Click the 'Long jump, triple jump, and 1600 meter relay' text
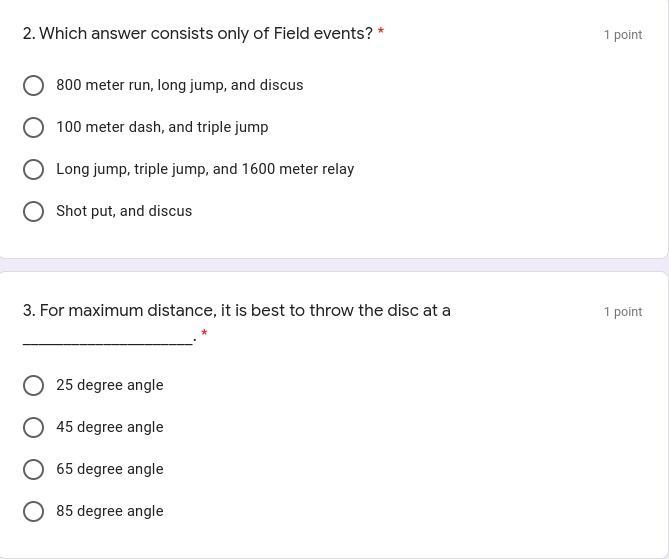The width and height of the screenshot is (669, 559). 205,169
